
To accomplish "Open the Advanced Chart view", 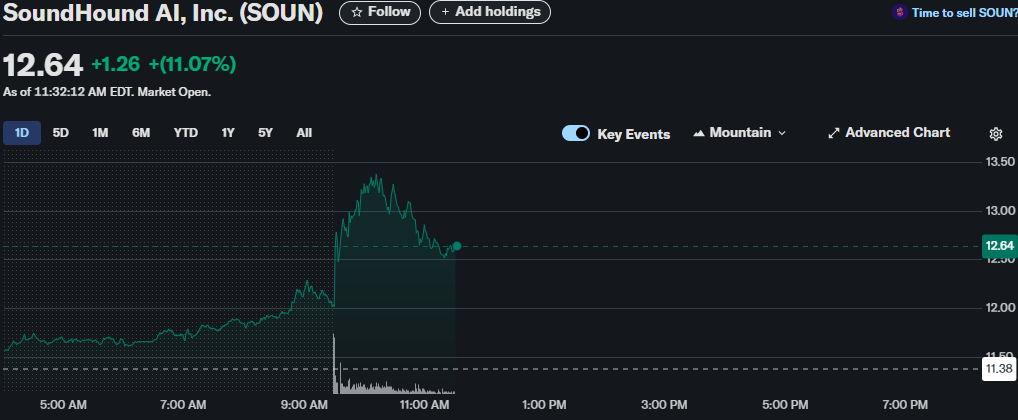I will click(x=889, y=133).
